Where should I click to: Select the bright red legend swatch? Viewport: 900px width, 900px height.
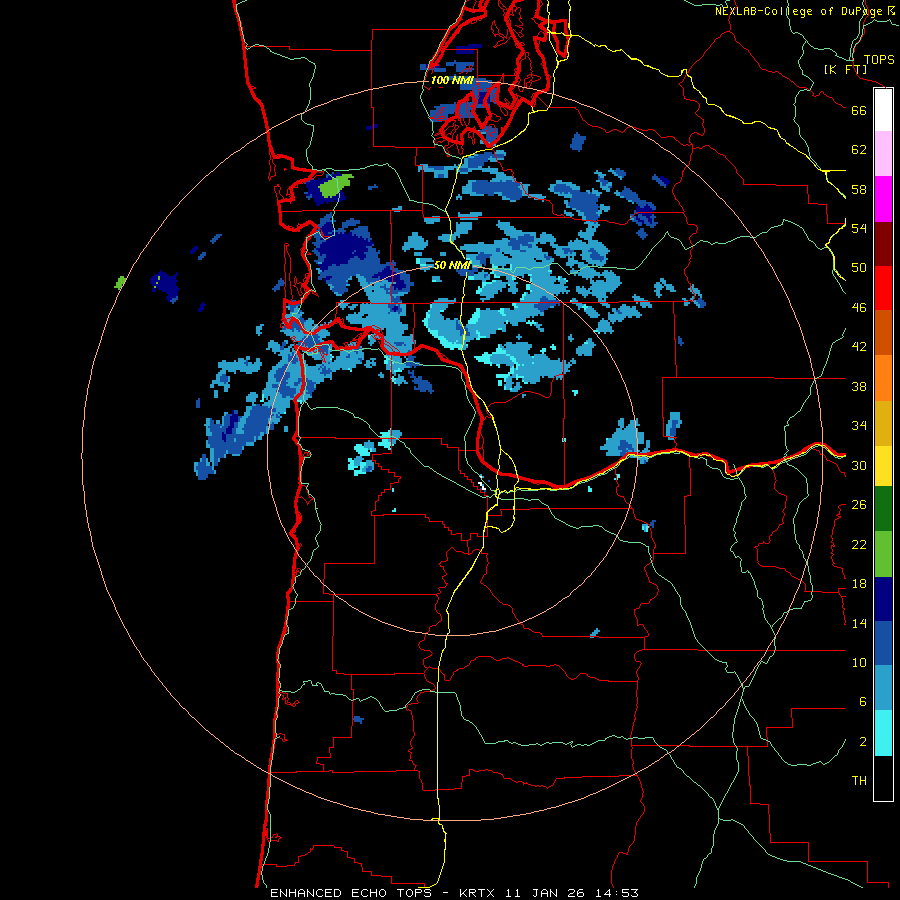883,288
